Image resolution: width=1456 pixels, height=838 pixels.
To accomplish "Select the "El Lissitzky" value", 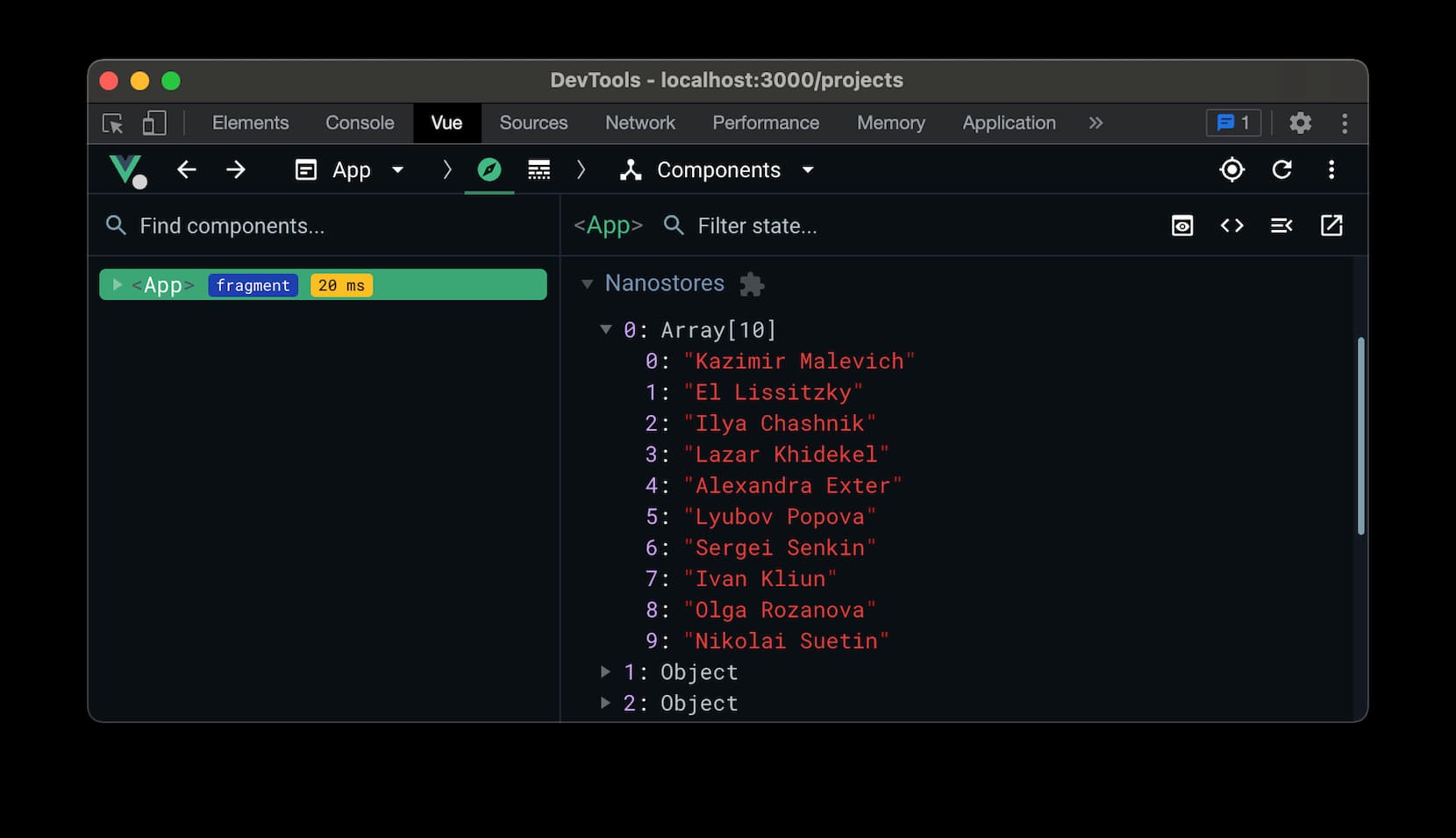I will point(773,391).
